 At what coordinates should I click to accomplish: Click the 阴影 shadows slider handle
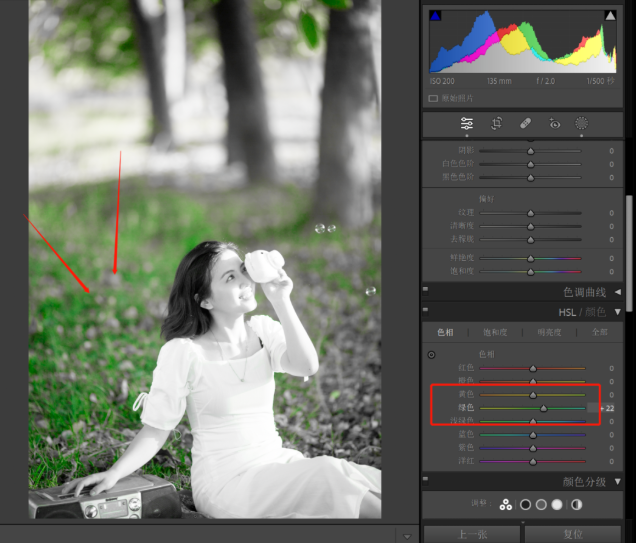(x=531, y=151)
